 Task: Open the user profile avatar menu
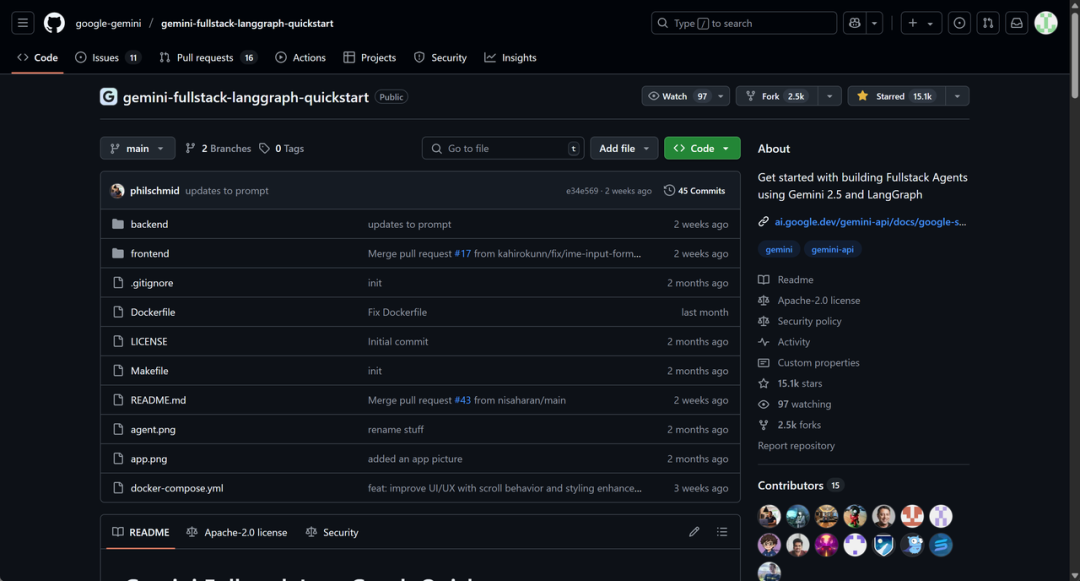pyautogui.click(x=1046, y=23)
